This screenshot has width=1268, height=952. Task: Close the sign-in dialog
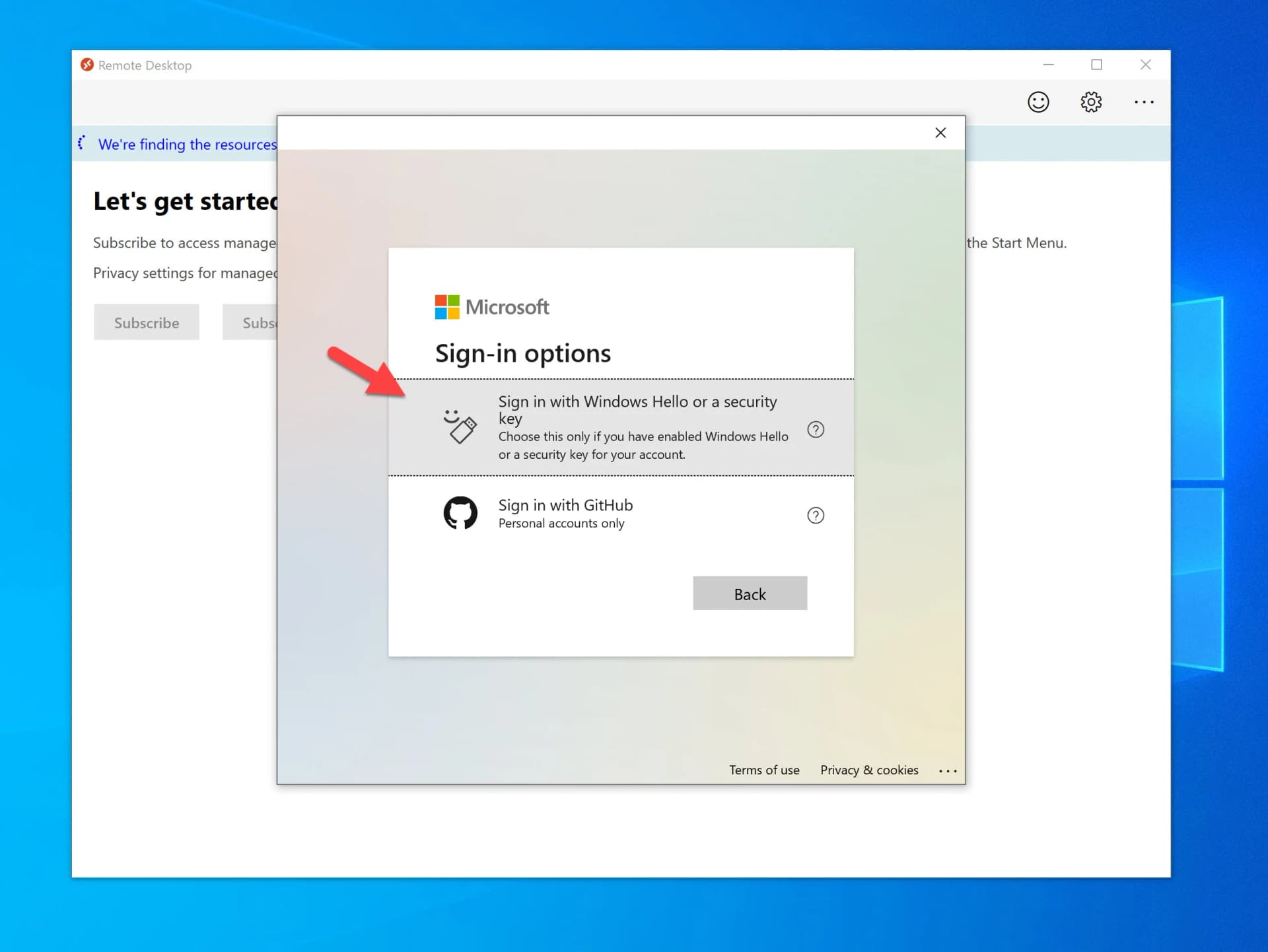[940, 133]
